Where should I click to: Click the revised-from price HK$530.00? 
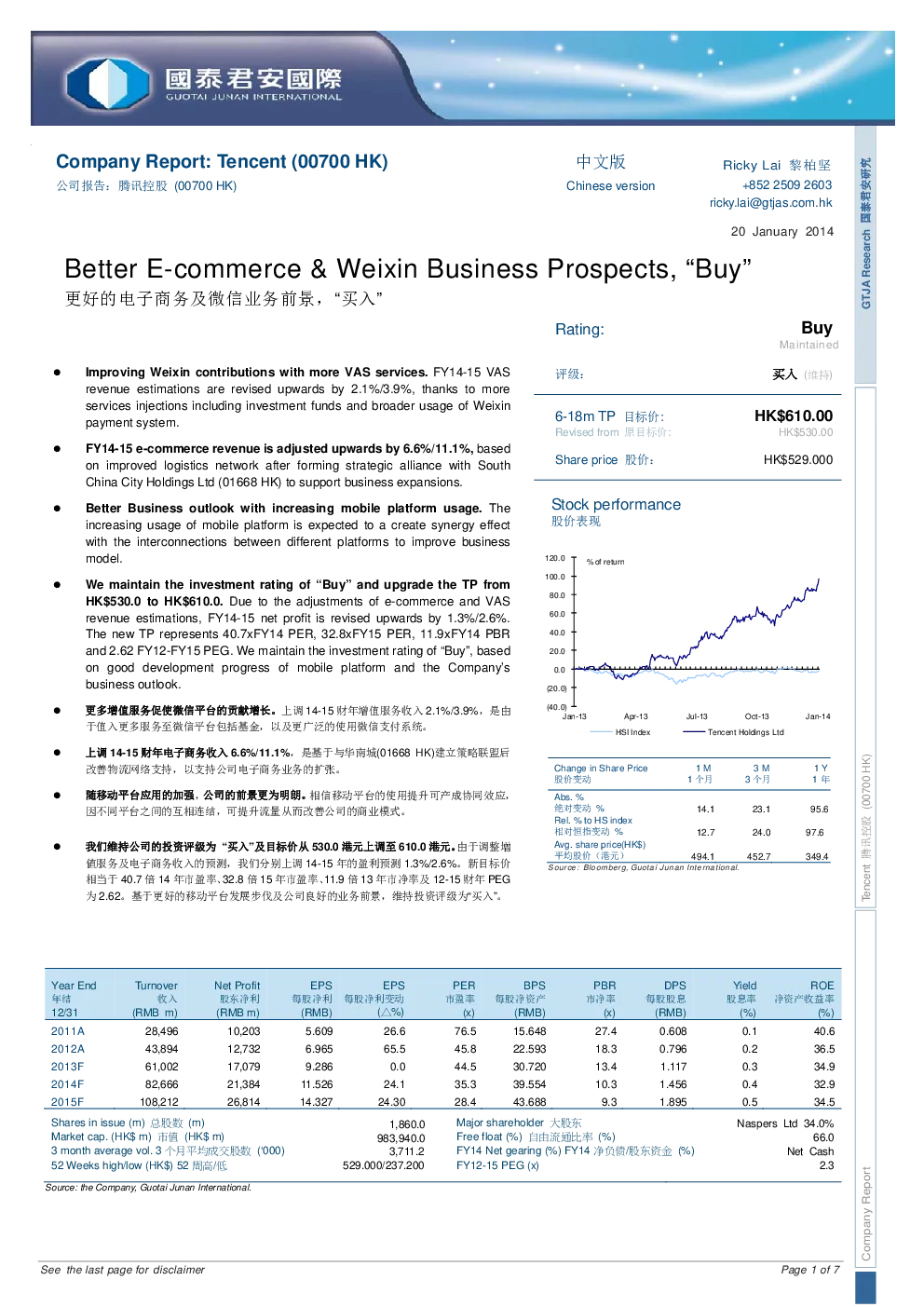806,432
